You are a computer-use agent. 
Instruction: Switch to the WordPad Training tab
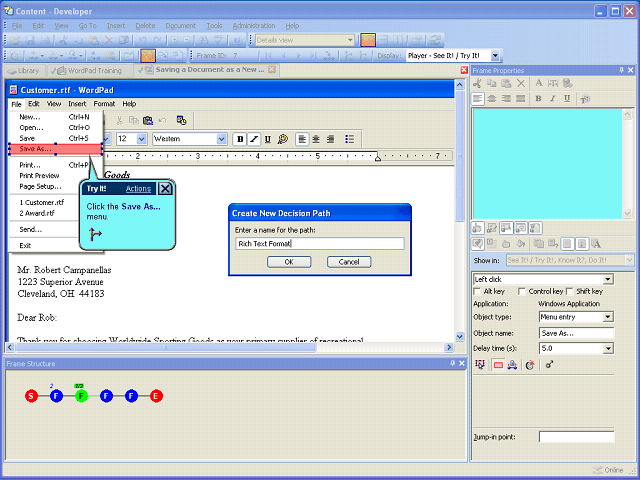click(x=89, y=71)
